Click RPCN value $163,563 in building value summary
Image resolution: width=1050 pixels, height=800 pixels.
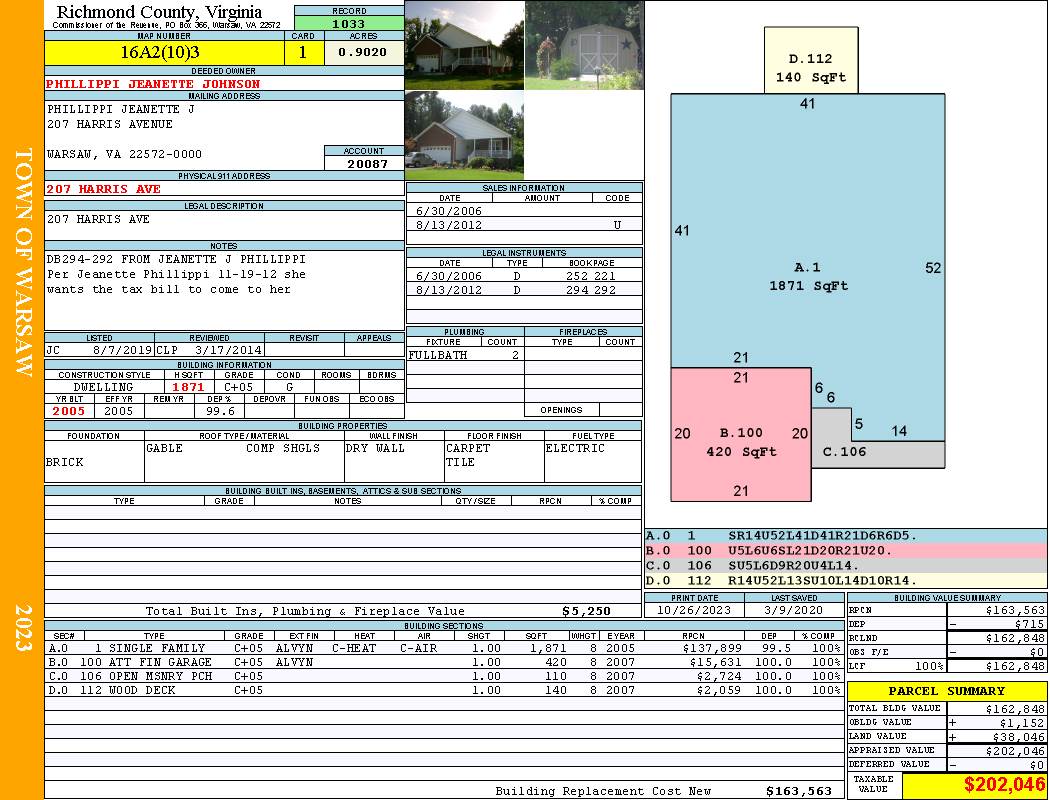coord(1015,610)
